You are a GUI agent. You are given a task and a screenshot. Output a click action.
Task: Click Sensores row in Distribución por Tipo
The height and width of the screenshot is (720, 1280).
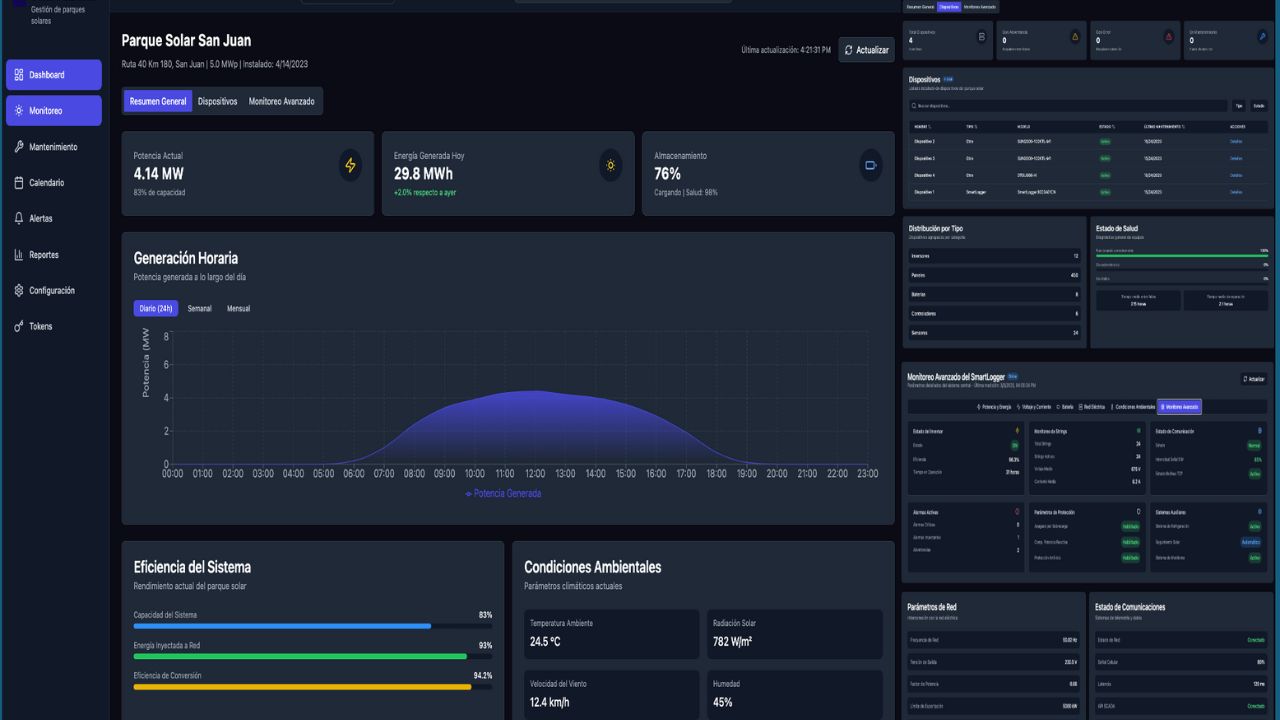click(994, 332)
